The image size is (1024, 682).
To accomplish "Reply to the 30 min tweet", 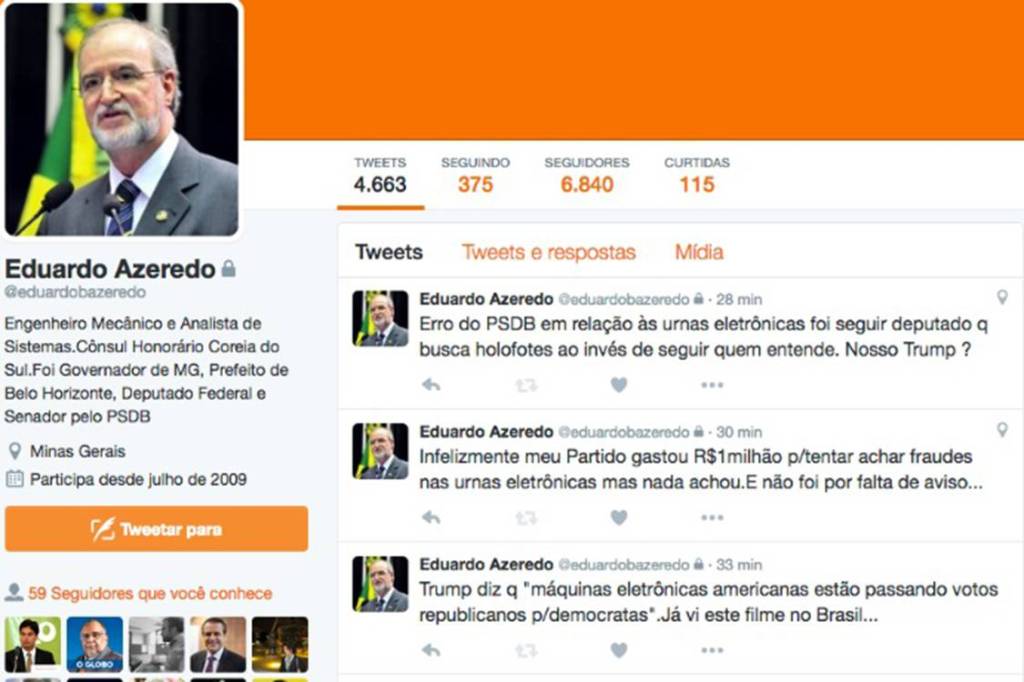I will (x=431, y=517).
